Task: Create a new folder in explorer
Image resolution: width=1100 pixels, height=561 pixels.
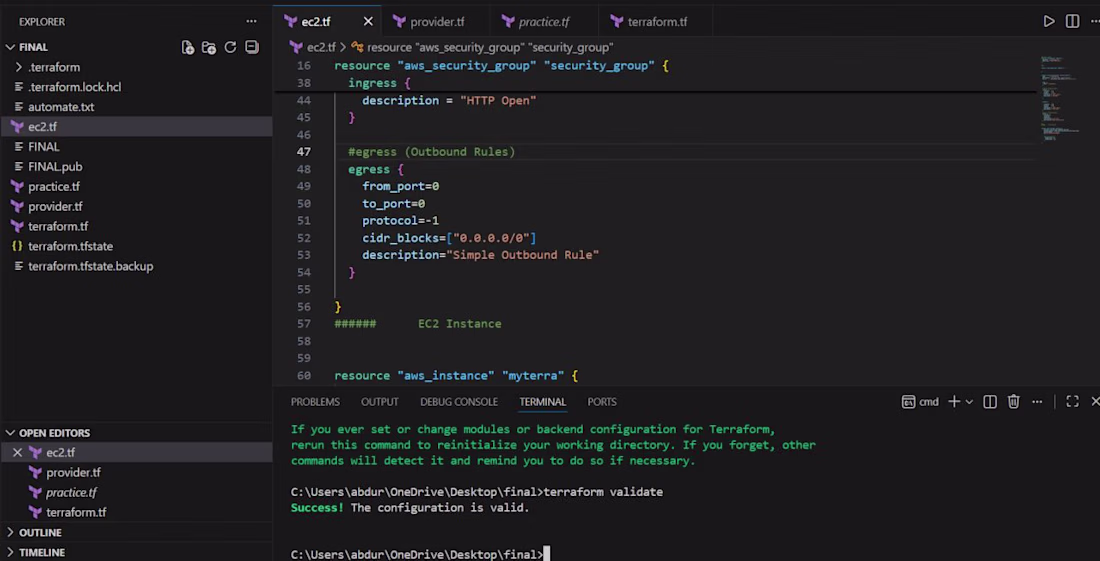Action: (209, 47)
